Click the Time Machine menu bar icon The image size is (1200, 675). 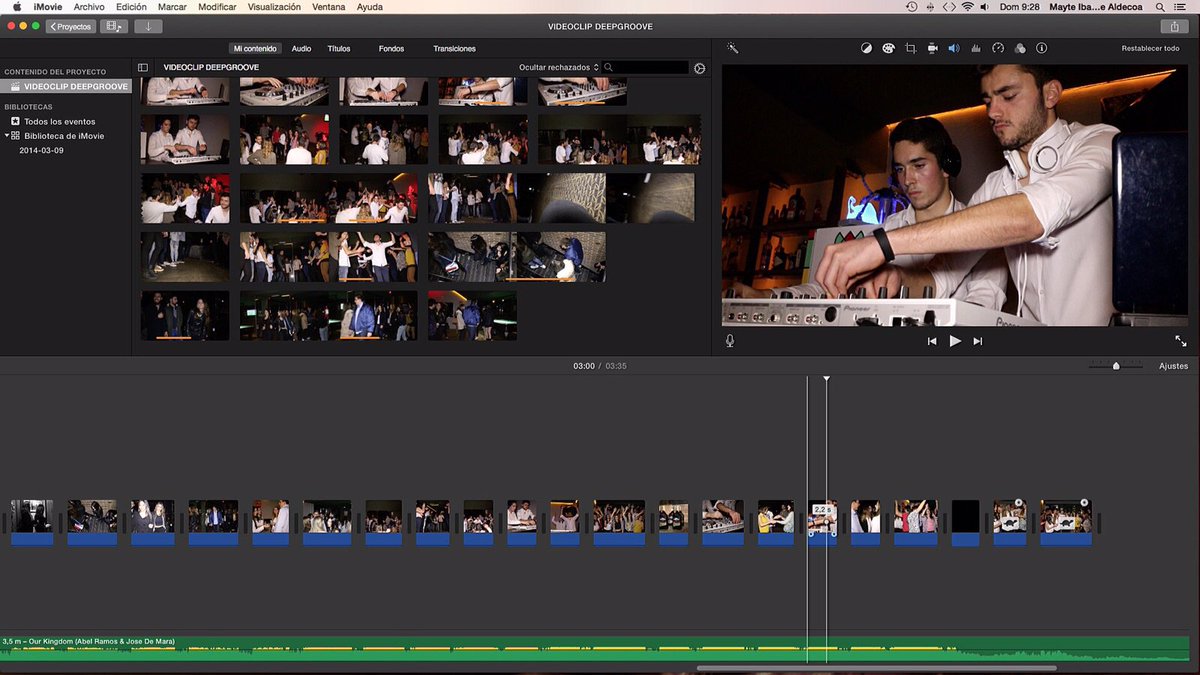click(x=911, y=7)
